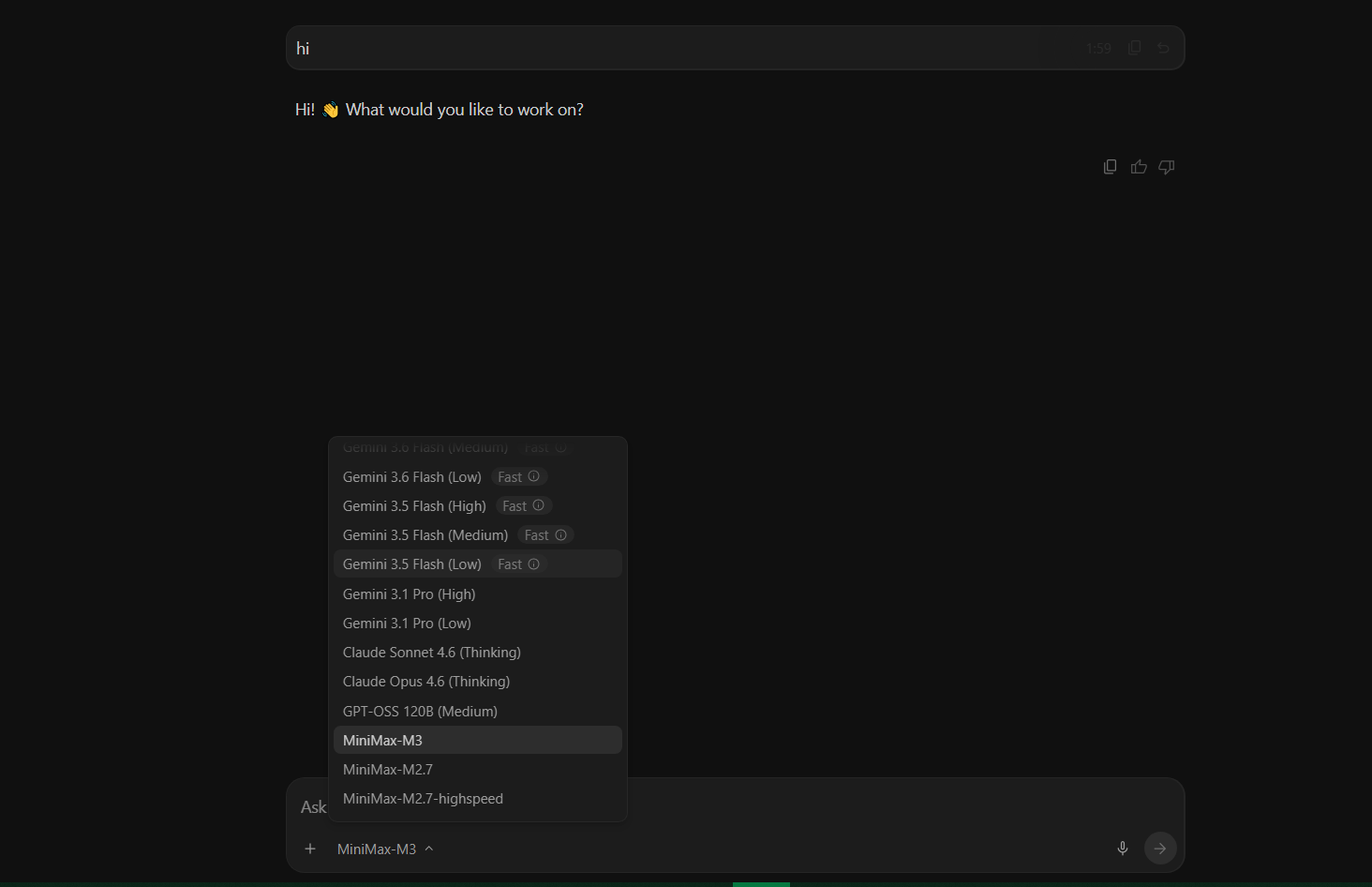Choose Claude Sonnet 4.6 (Thinking)

point(478,652)
